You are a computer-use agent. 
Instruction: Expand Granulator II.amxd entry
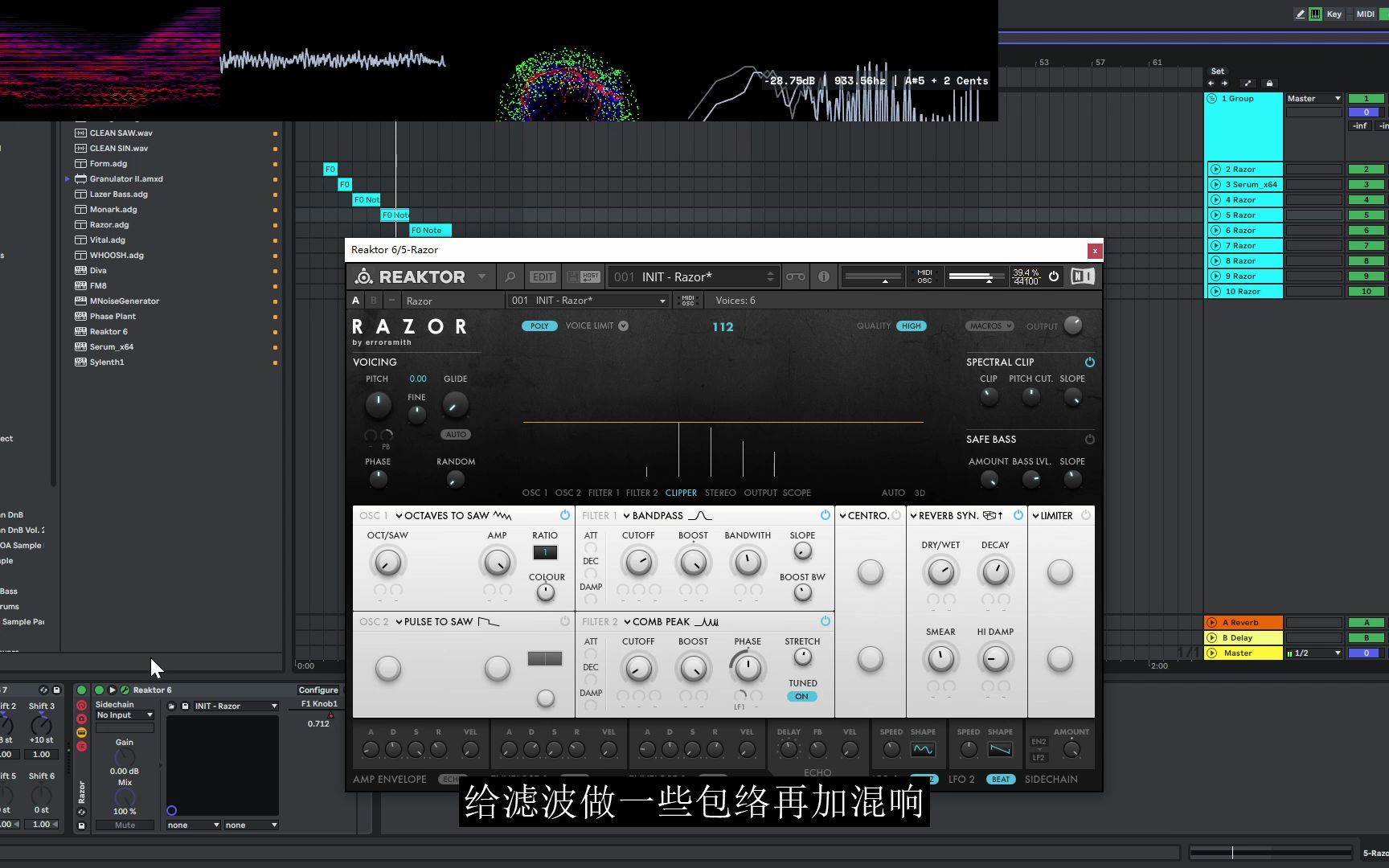coord(68,179)
